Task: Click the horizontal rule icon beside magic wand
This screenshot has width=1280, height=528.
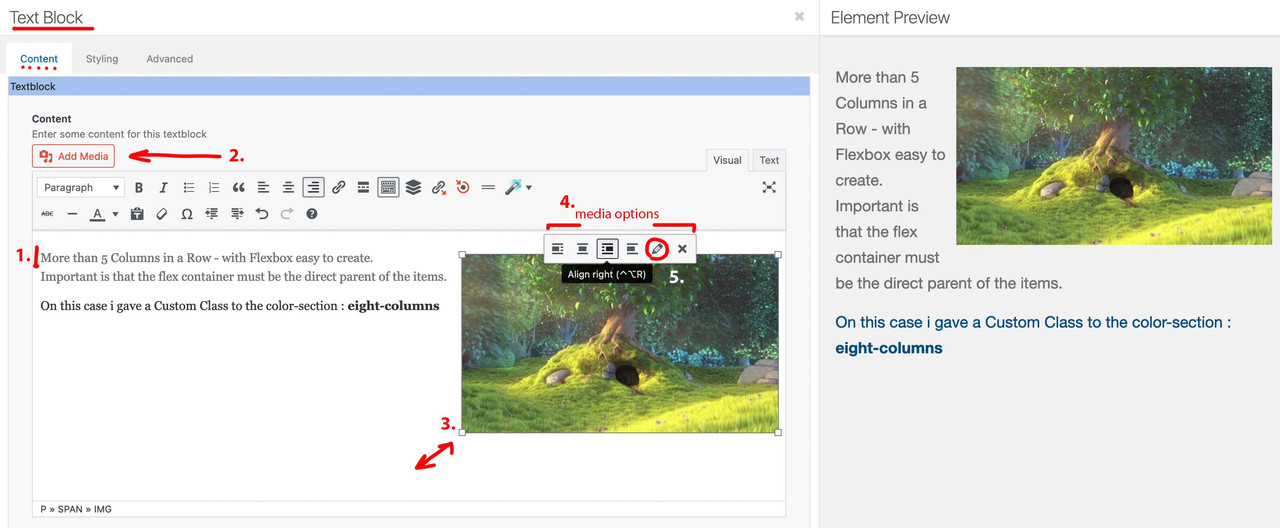Action: (x=488, y=187)
